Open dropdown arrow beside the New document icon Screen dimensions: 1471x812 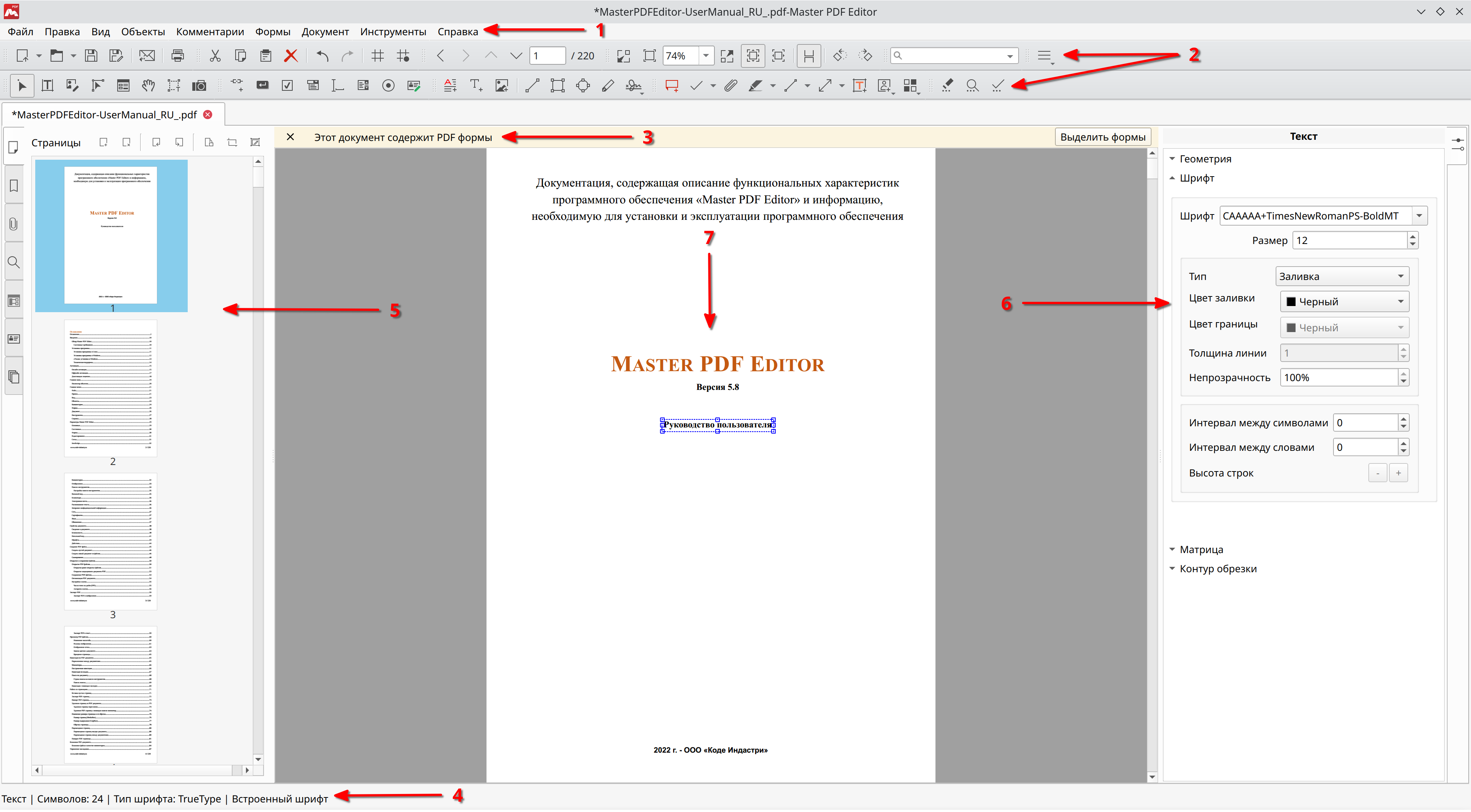39,56
